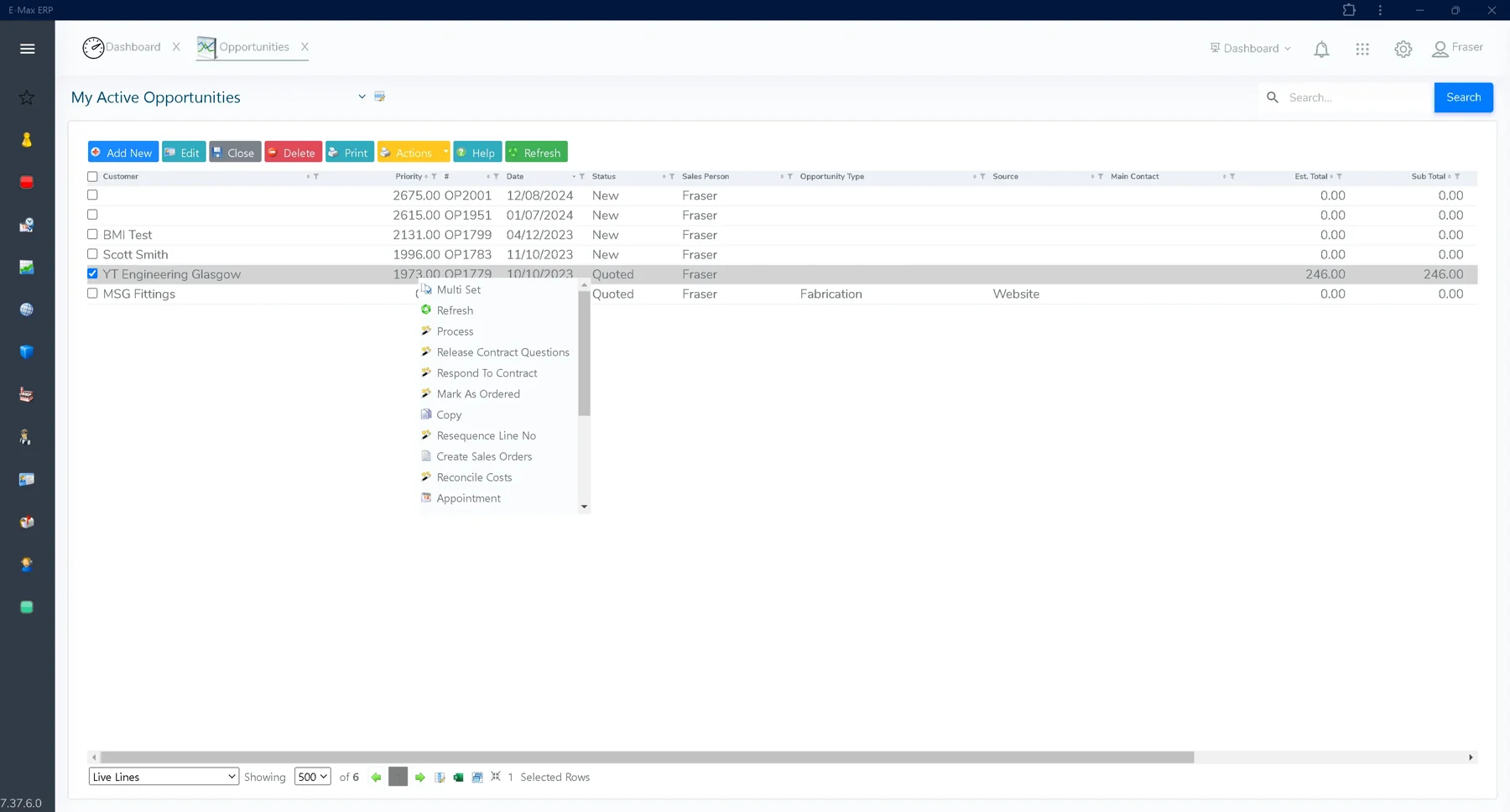Choose Respond To Contract in the menu
1510x812 pixels.
point(487,373)
